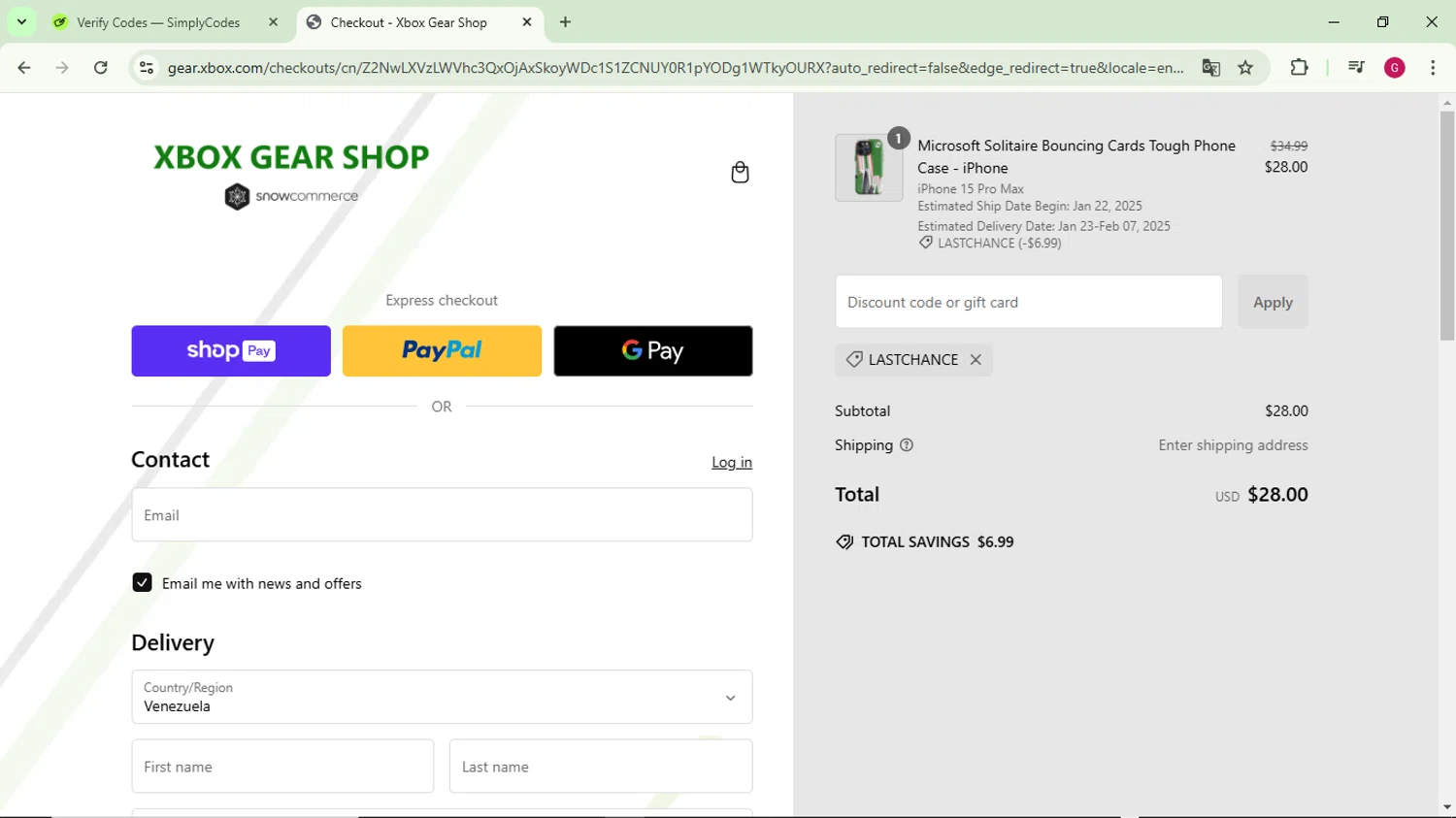Click the First name field
Screen dimensions: 1456x818
282,767
